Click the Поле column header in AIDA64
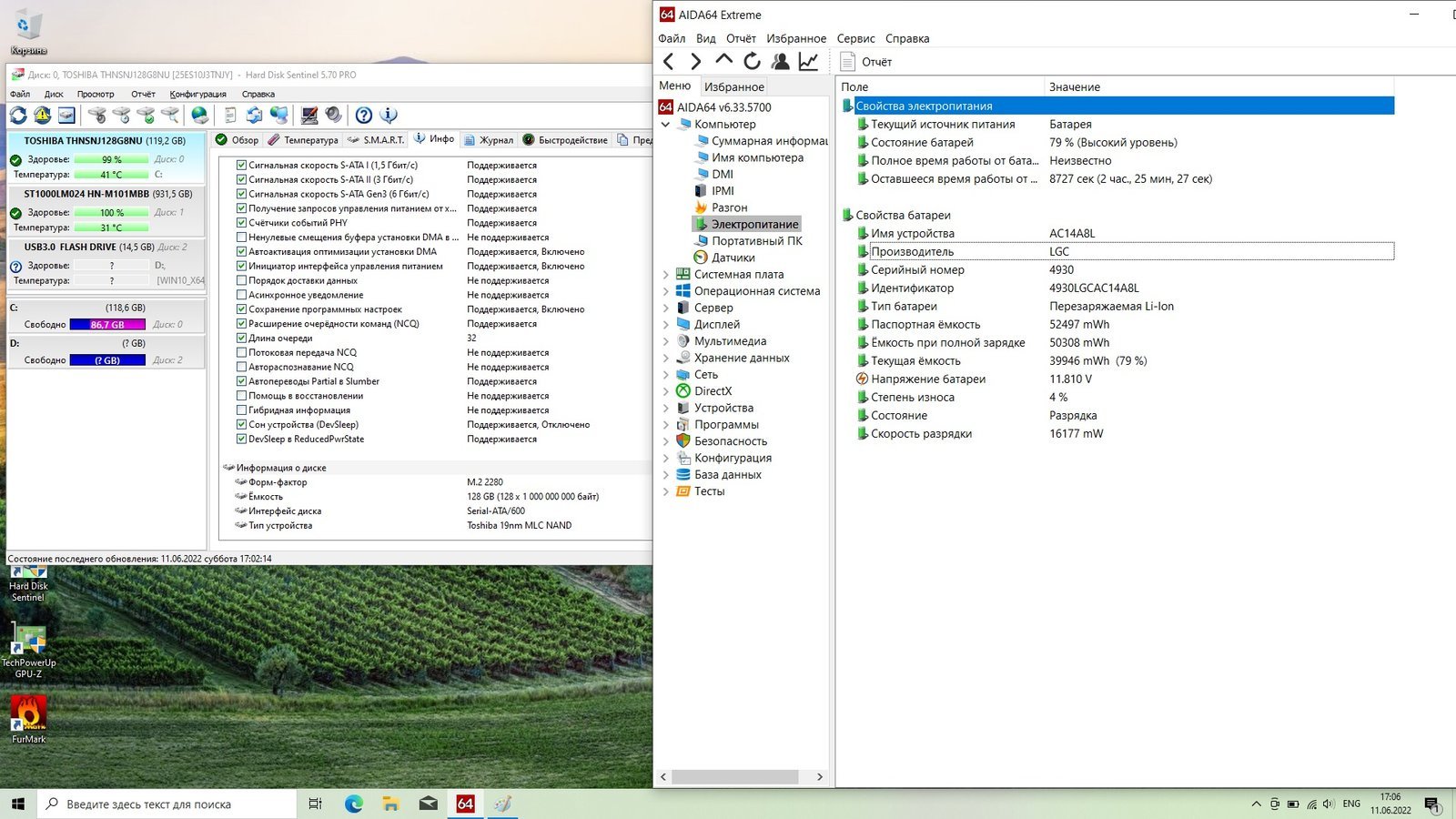This screenshot has width=1456, height=819. click(x=940, y=87)
